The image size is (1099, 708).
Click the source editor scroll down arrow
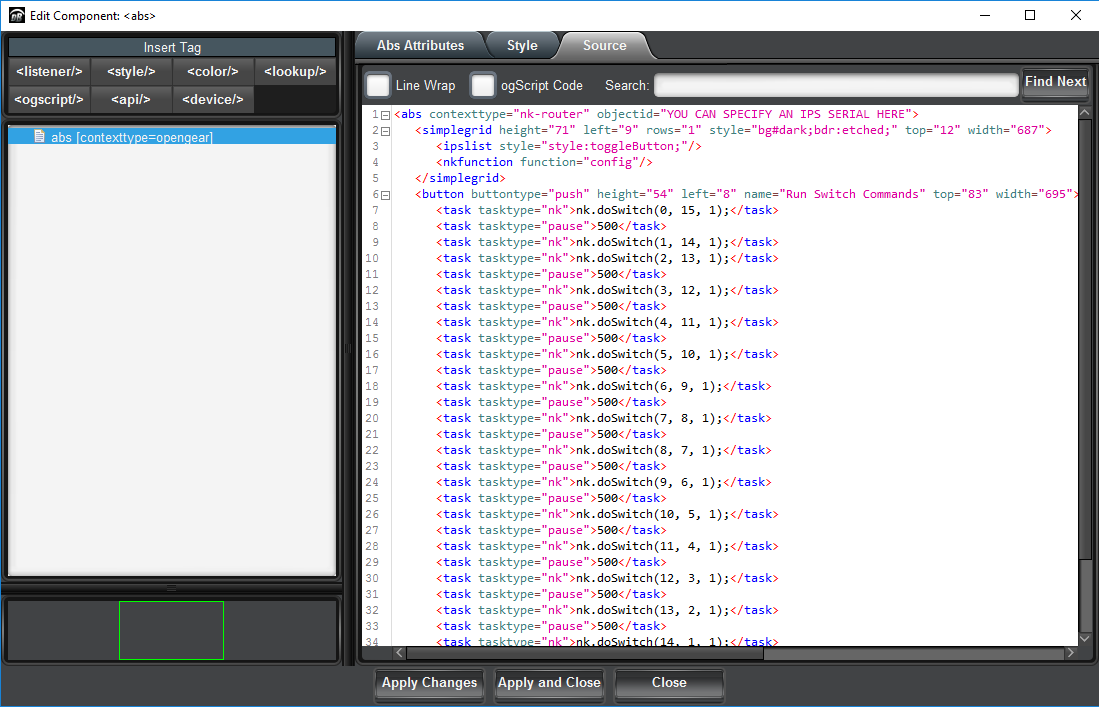tap(1084, 639)
